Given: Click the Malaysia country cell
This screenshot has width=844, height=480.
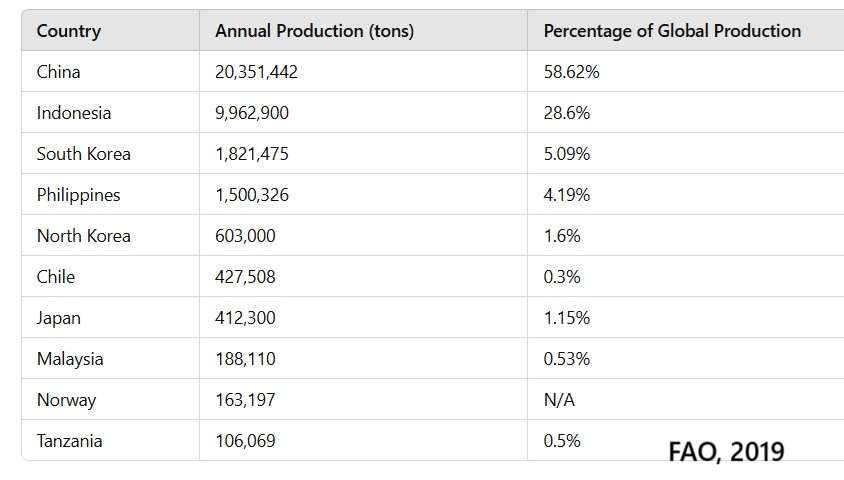Looking at the screenshot, I should [70, 359].
